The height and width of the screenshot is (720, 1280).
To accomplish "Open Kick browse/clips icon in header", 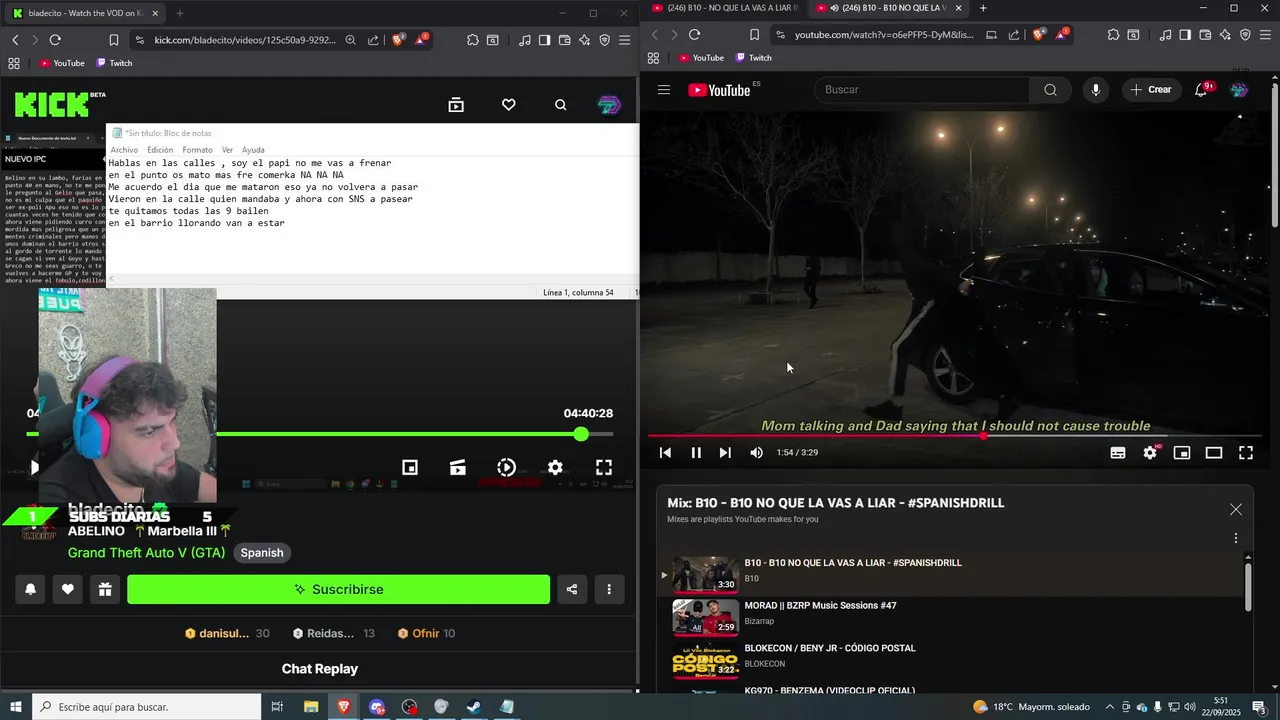I will point(456,105).
